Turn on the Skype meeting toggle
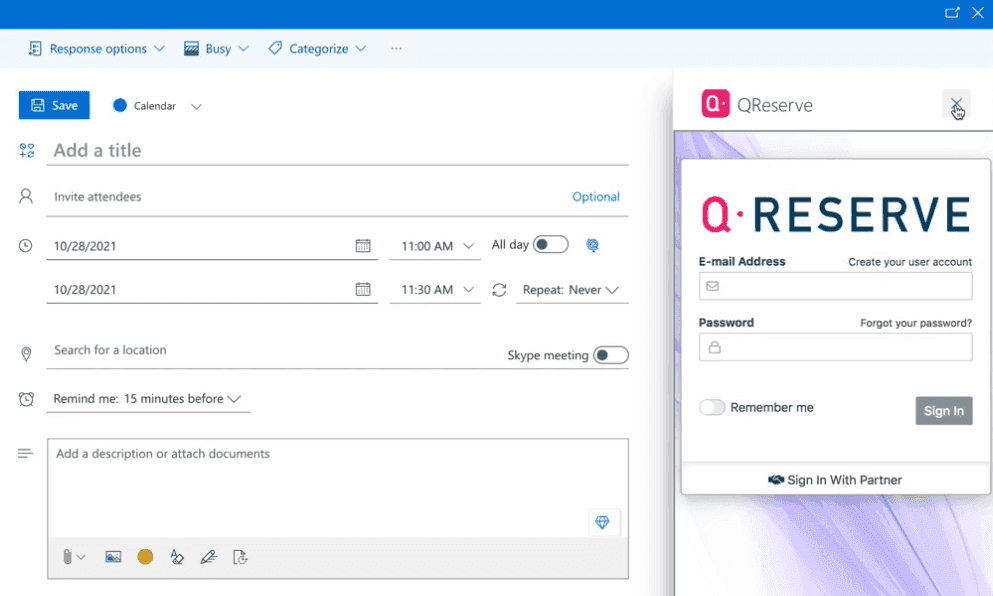The image size is (993, 596). [x=611, y=354]
